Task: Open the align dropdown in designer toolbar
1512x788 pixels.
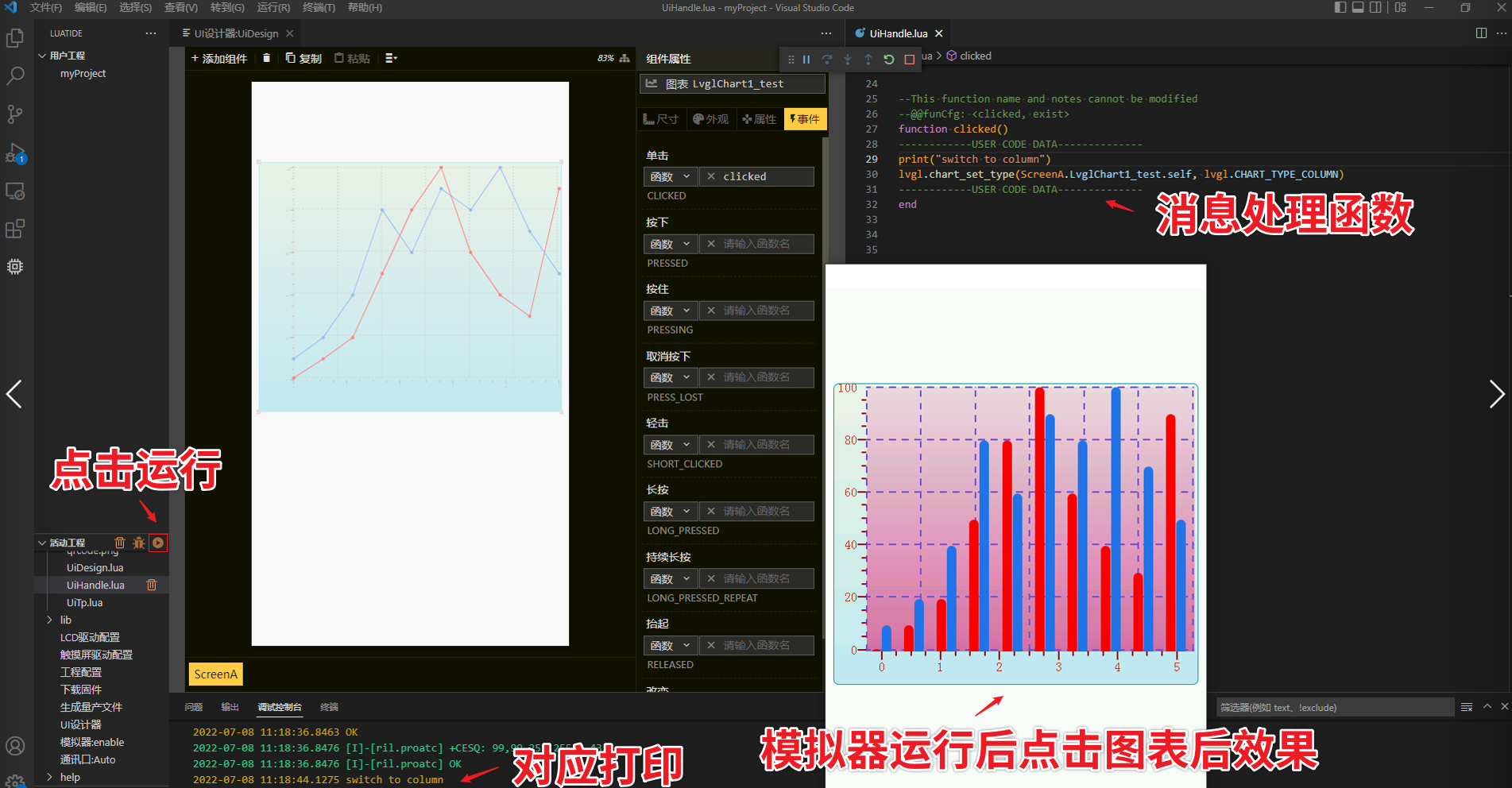Action: (x=391, y=58)
